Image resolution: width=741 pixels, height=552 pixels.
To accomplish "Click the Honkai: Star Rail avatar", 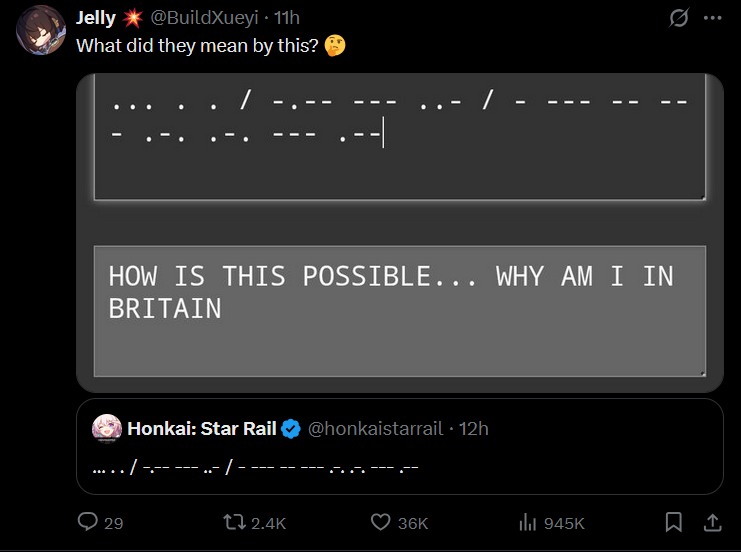I will coord(107,428).
